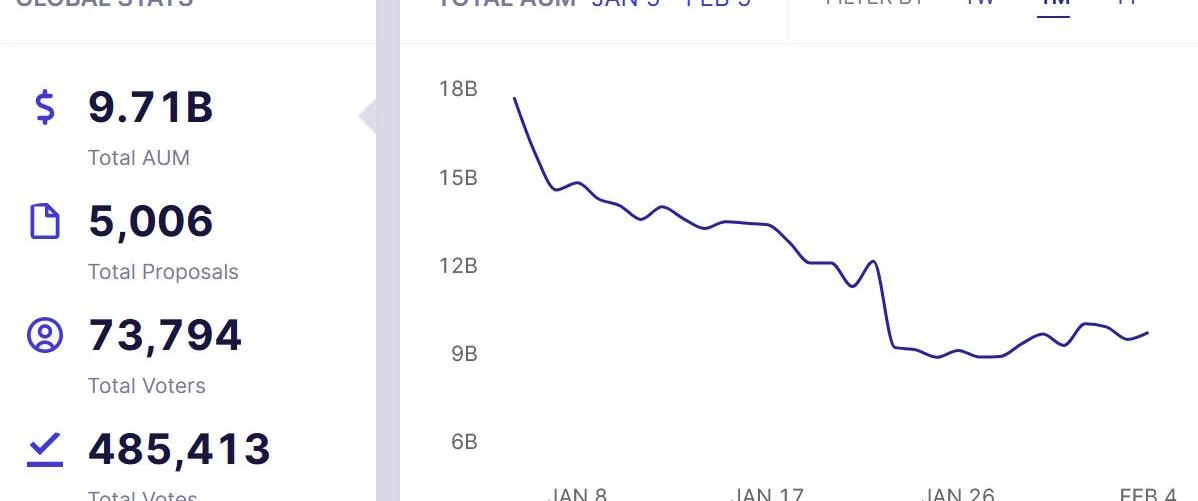Screen dimensions: 1198x501
Task: Click the Total Proposals label
Action: pyautogui.click(x=163, y=272)
